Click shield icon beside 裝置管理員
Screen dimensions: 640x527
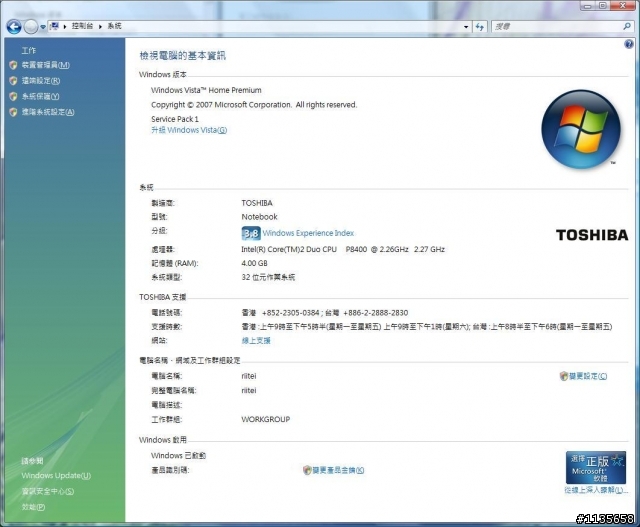[13, 65]
